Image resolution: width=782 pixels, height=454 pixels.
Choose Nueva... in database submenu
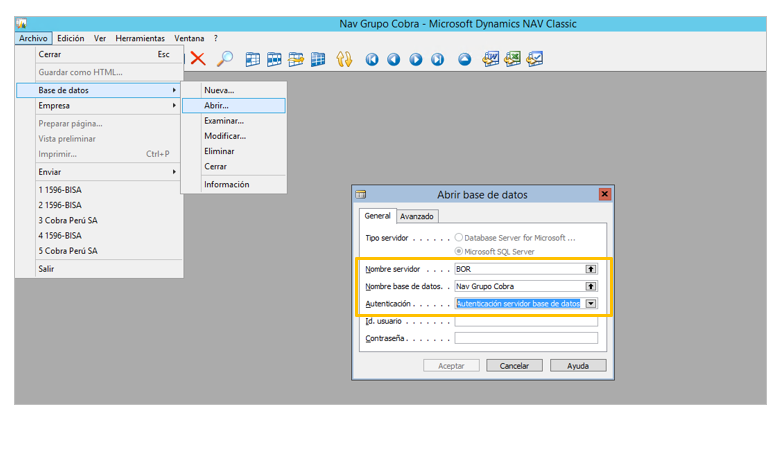(x=234, y=90)
